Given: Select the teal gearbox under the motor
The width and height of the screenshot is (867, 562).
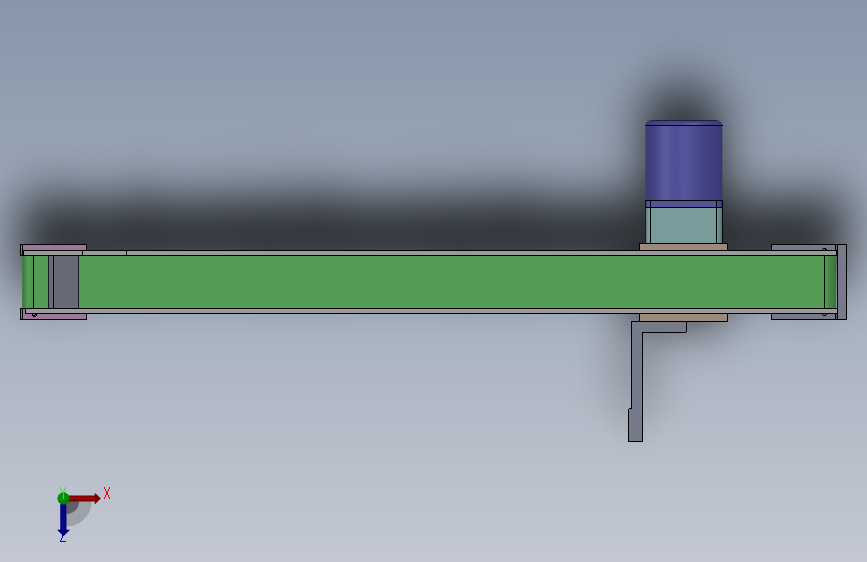Looking at the screenshot, I should coord(683,225).
